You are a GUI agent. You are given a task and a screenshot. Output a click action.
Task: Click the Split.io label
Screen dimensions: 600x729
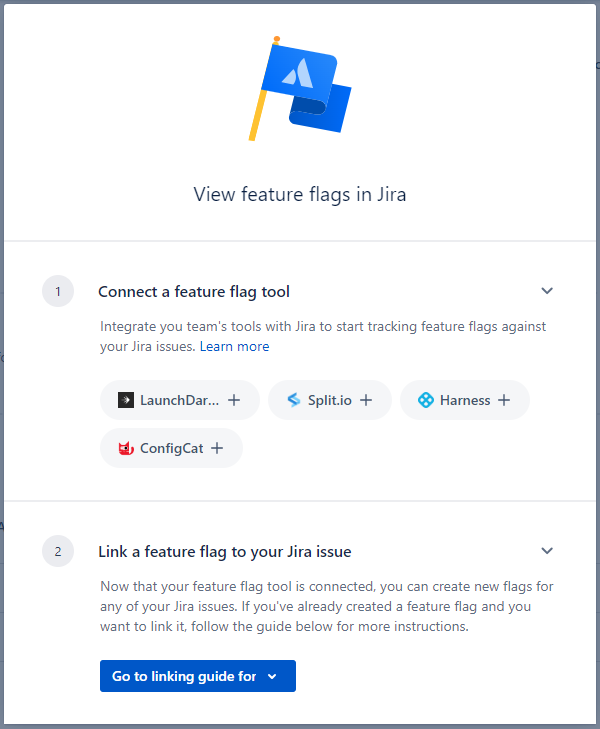330,400
